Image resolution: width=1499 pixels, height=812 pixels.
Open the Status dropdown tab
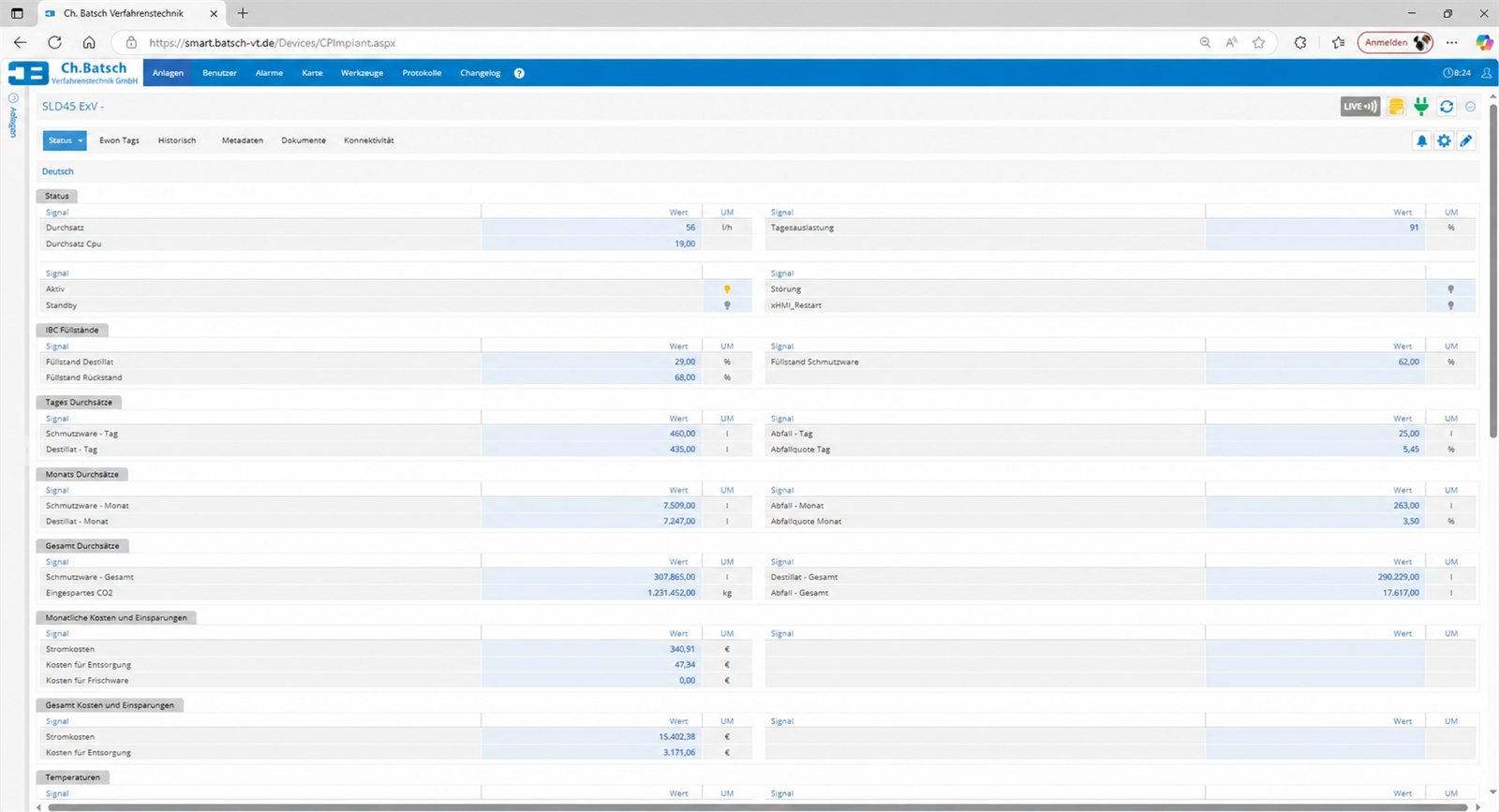click(x=65, y=140)
